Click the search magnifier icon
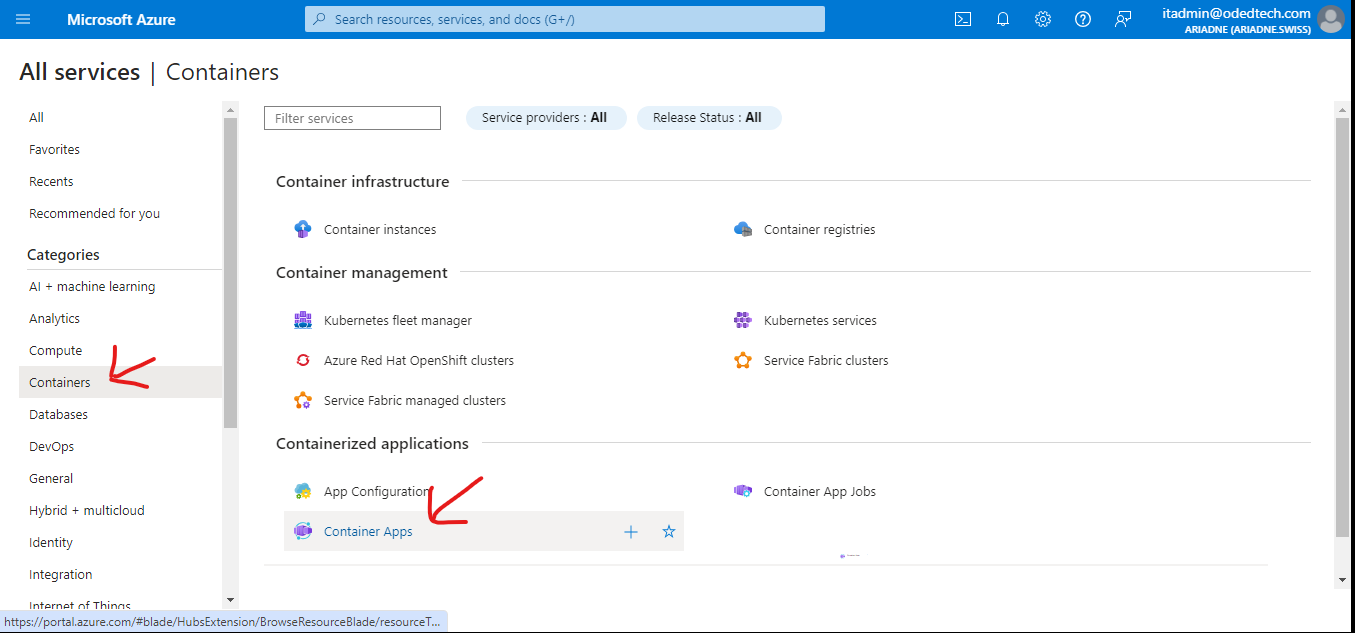 [320, 19]
